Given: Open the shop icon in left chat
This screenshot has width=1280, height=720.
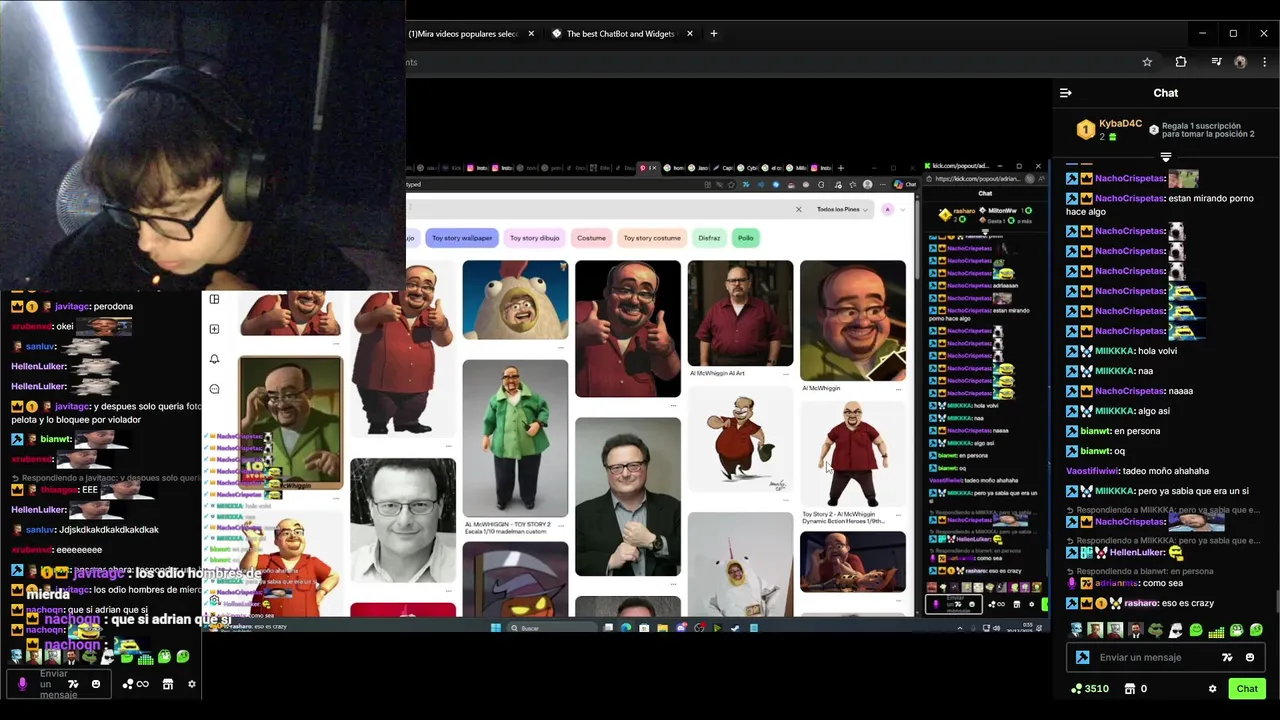Looking at the screenshot, I should click(x=168, y=684).
